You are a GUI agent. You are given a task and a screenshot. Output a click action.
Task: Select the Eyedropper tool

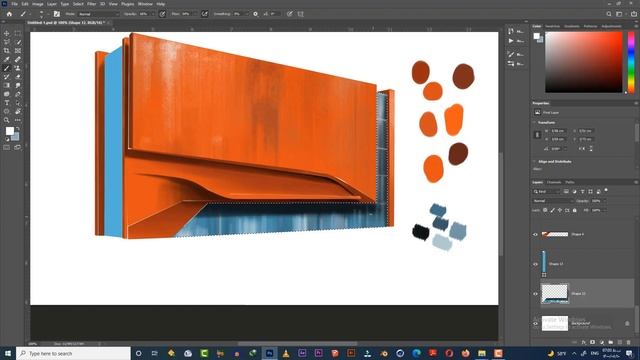[7, 60]
